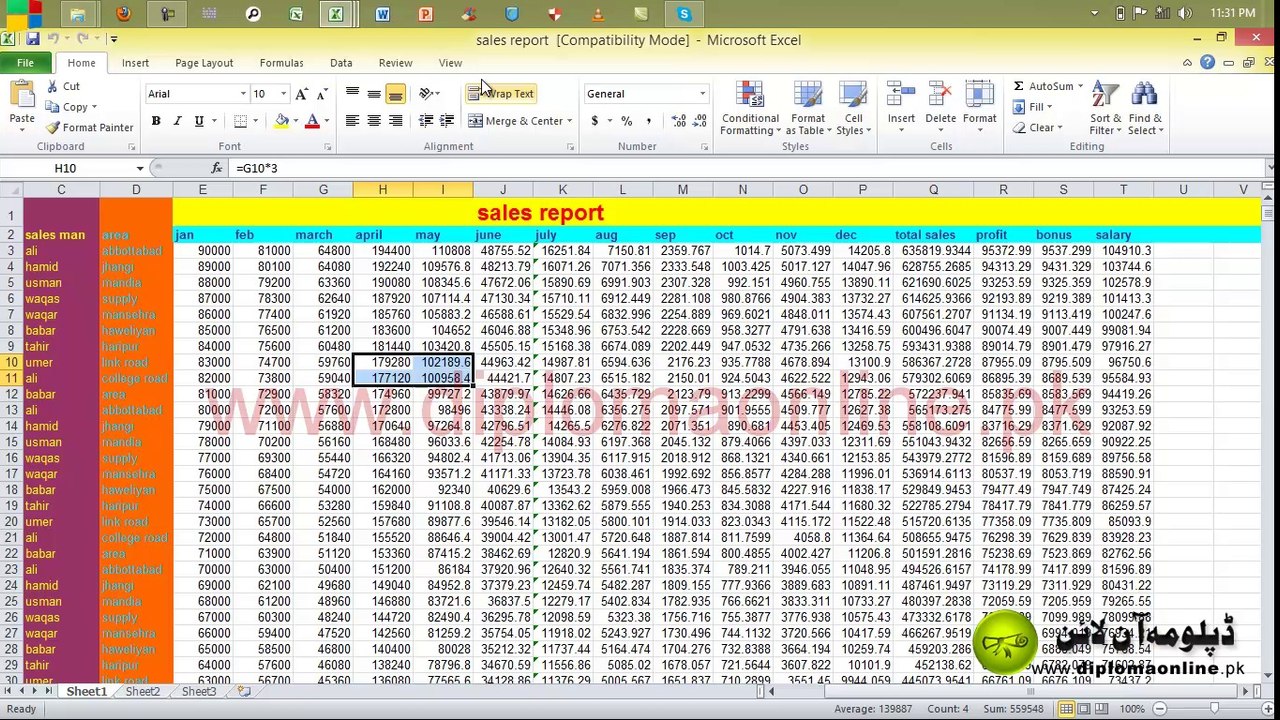Open Skype from the taskbar
Viewport: 1280px width, 720px height.
tap(684, 14)
